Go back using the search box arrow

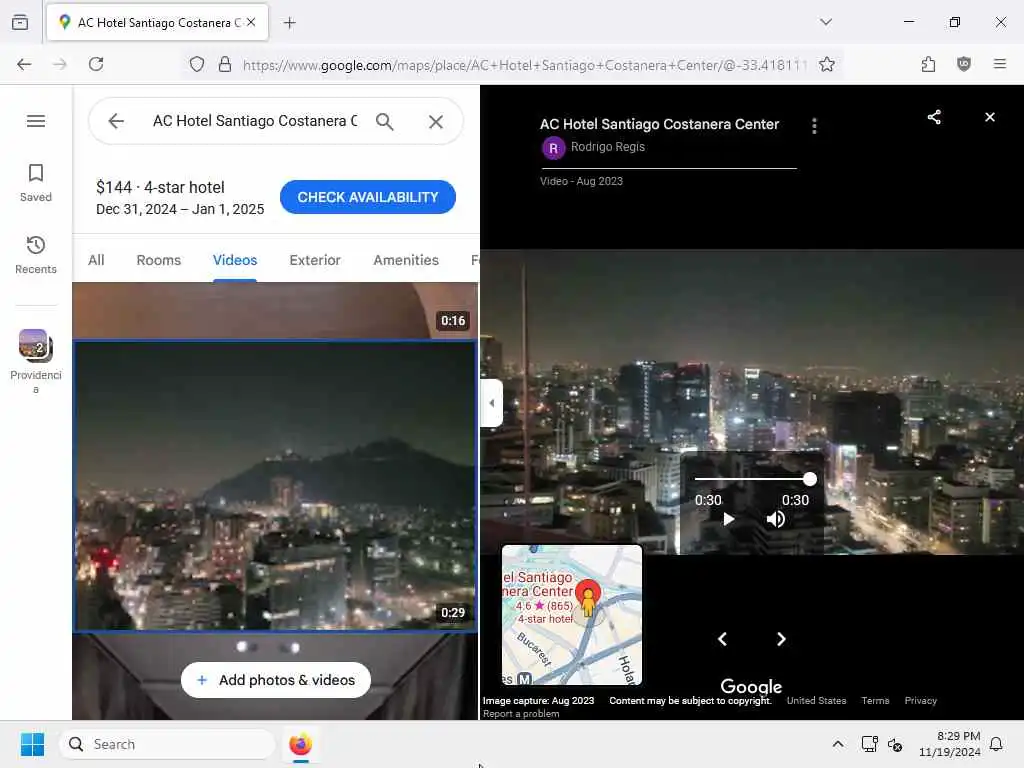[116, 121]
